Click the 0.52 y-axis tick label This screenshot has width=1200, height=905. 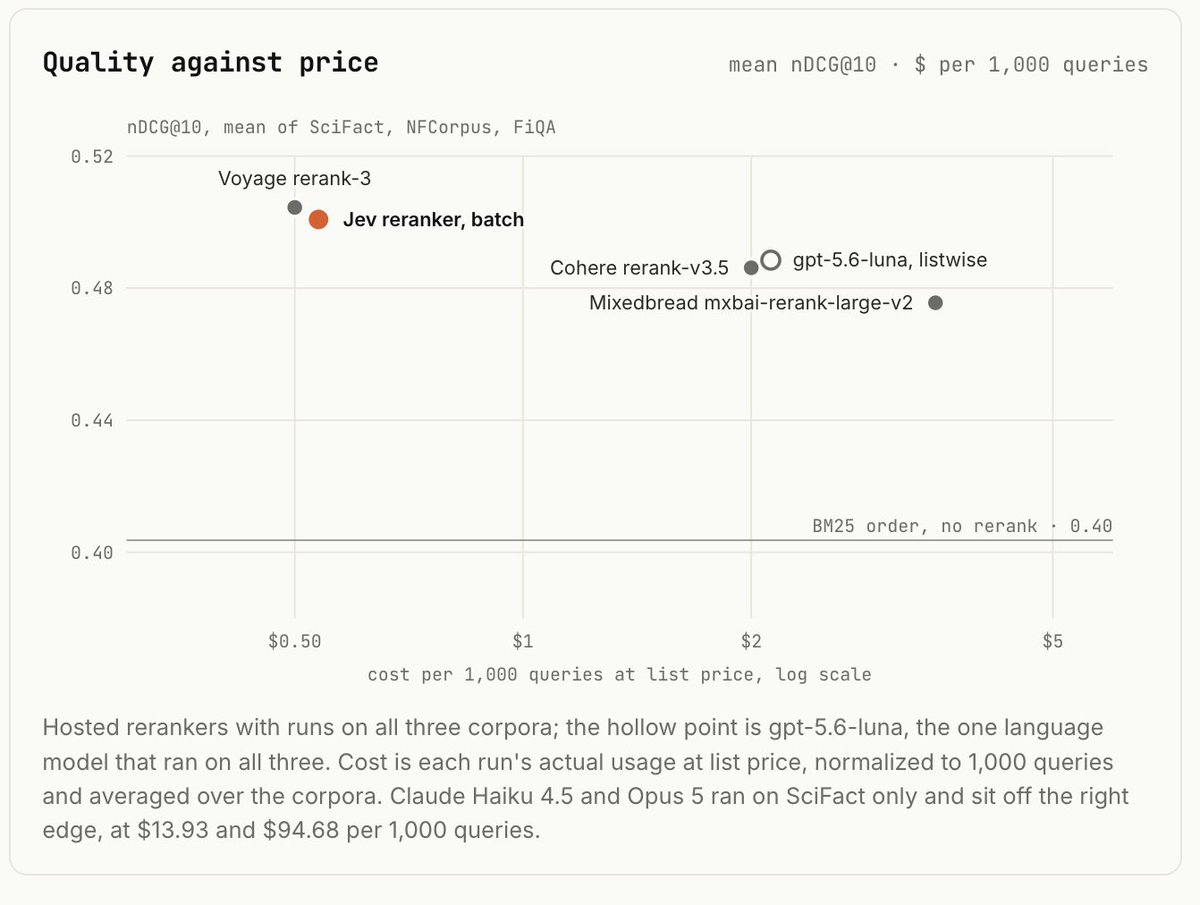(91, 157)
